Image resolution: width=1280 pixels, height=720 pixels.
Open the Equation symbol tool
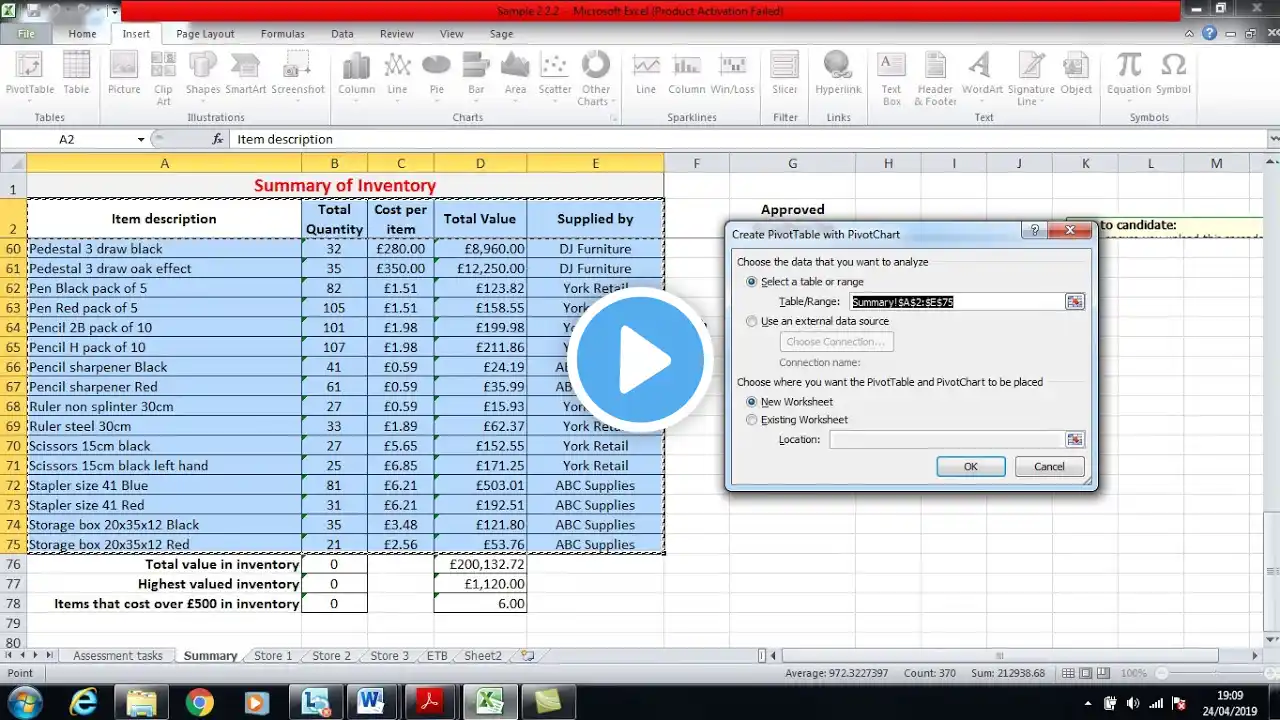click(x=1128, y=74)
